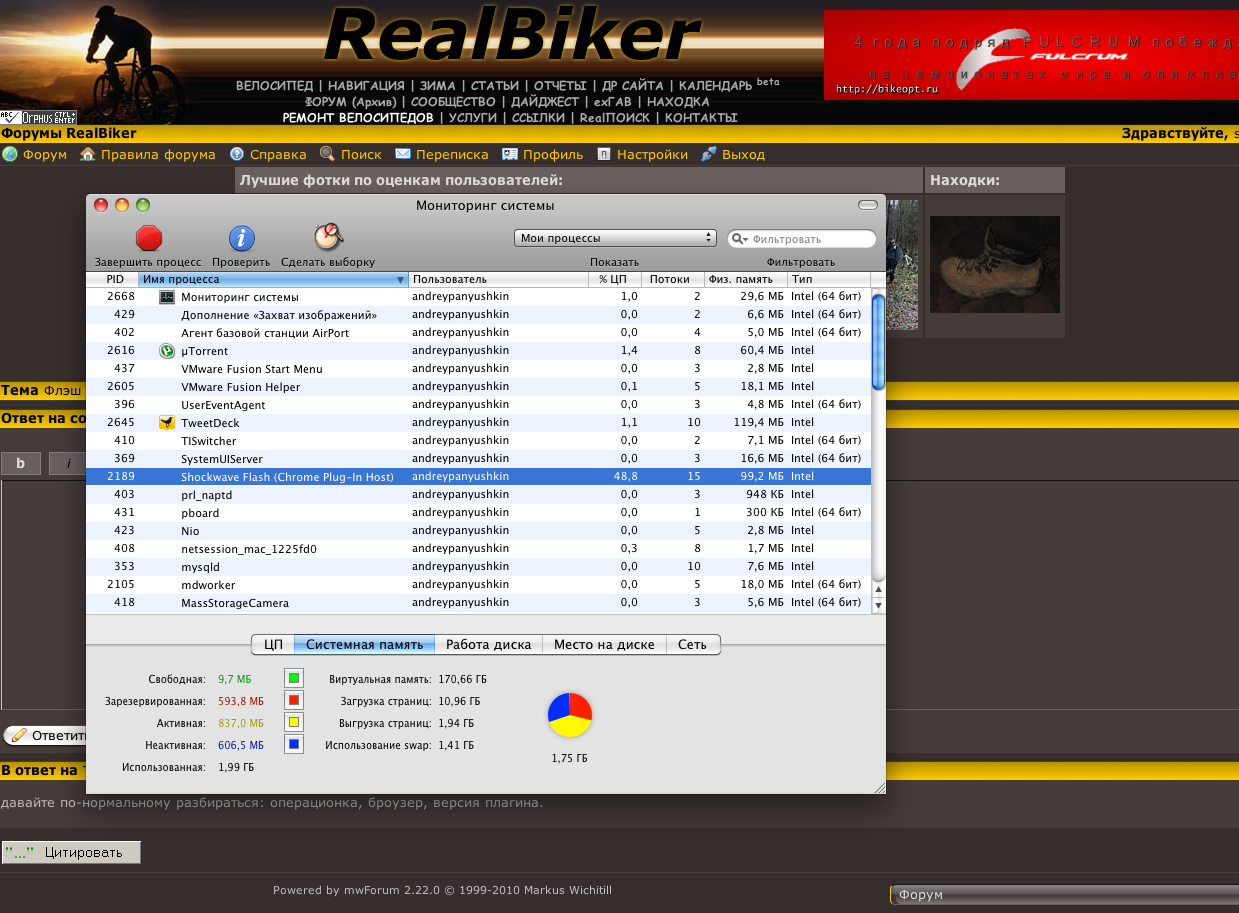Screen dimensions: 1239x913
Task: Click the magnifier icon in filter field
Action: (740, 239)
